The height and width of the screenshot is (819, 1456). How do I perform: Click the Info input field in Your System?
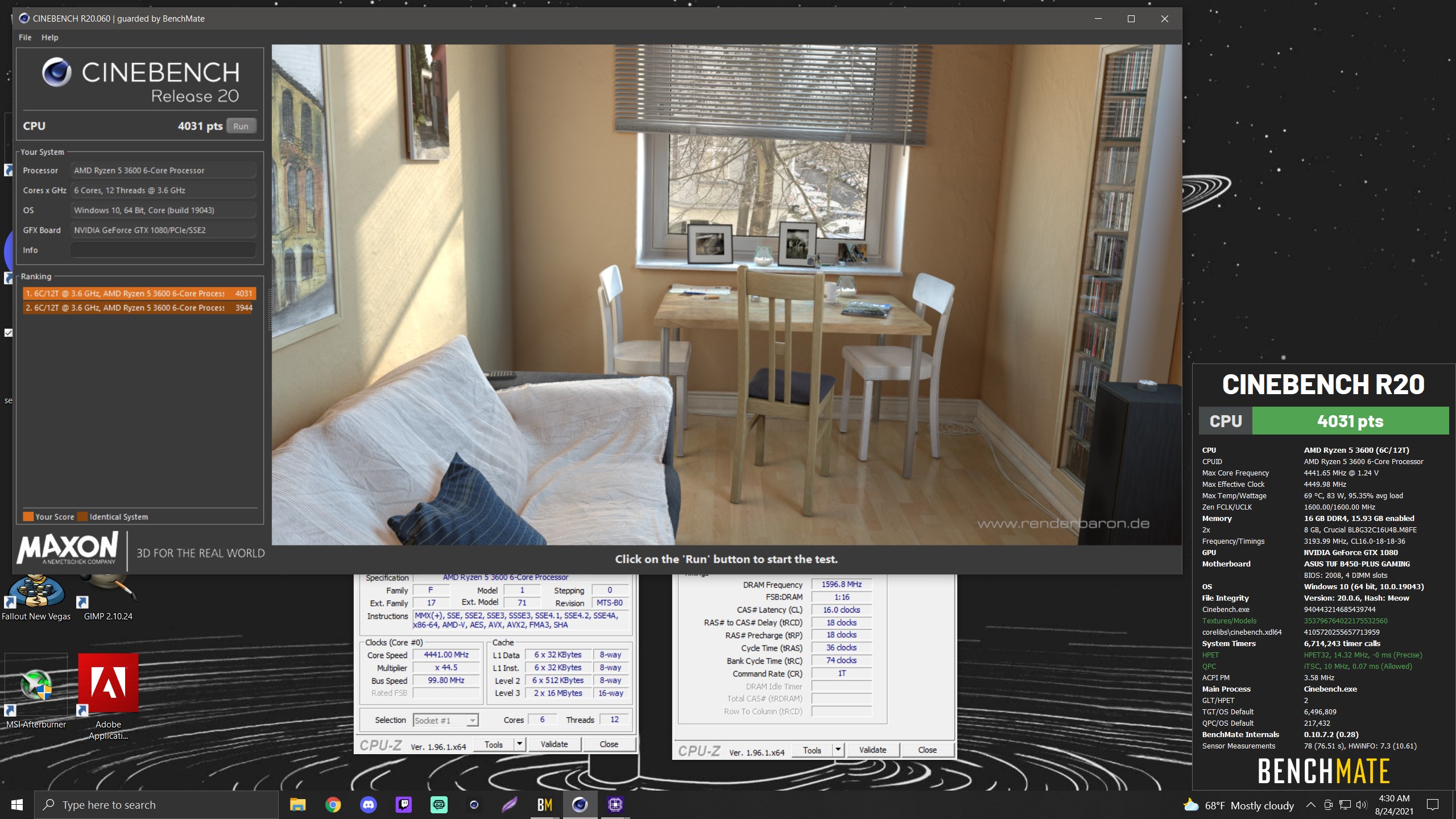pyautogui.click(x=163, y=250)
